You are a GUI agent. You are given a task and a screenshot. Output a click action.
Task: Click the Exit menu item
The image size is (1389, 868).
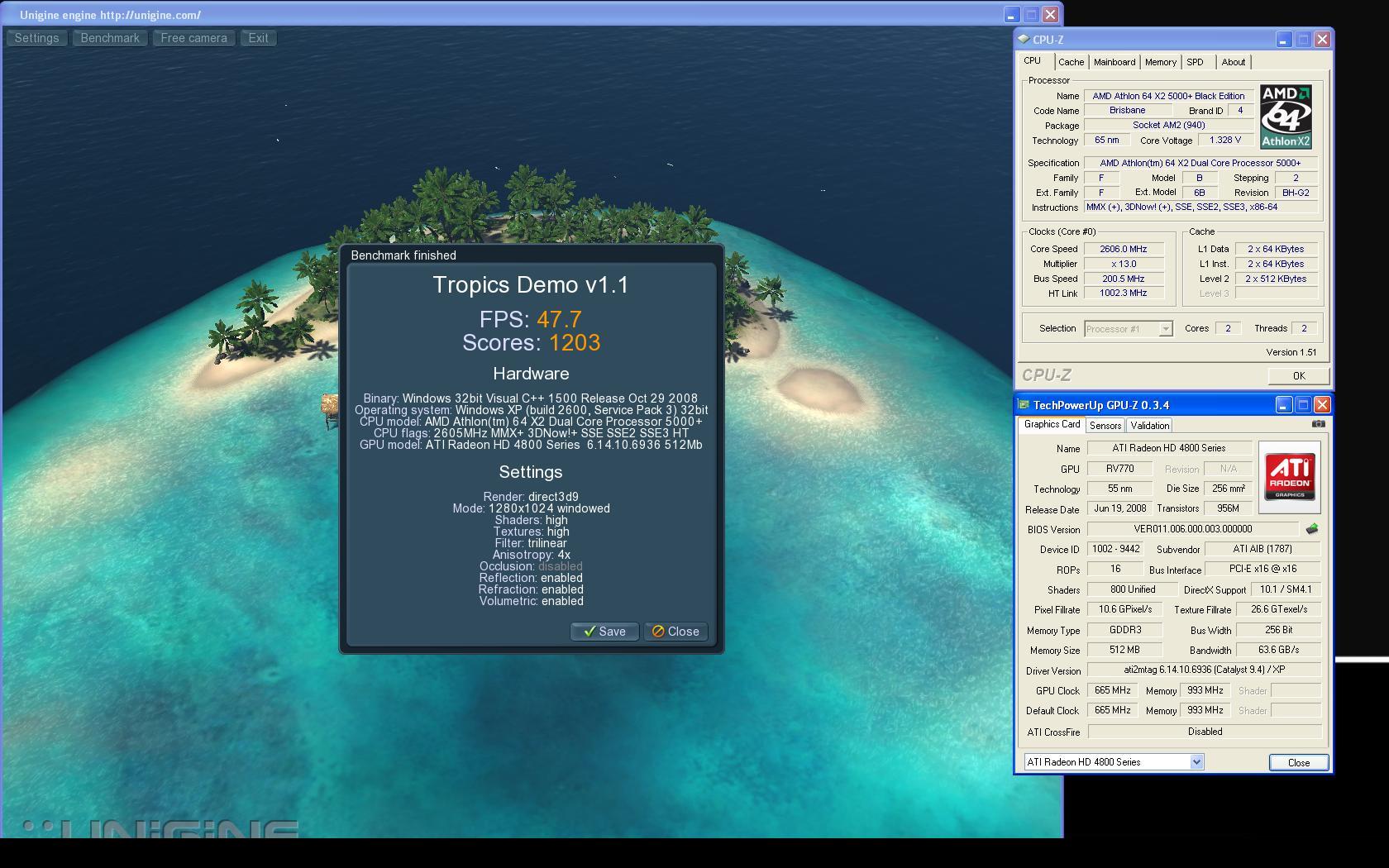click(x=258, y=38)
